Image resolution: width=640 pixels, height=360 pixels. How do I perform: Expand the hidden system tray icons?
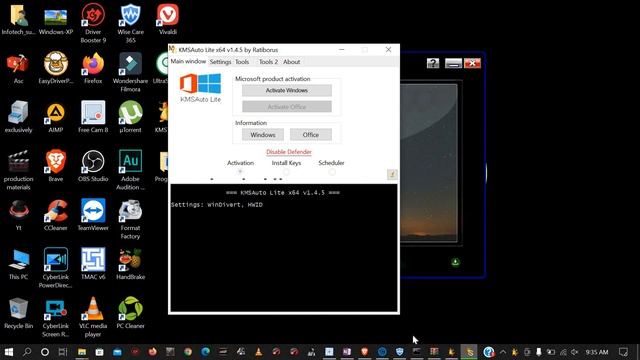click(503, 352)
